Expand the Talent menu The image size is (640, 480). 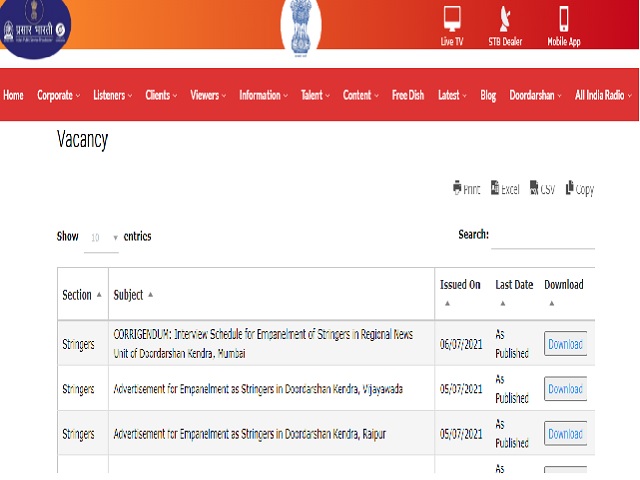[x=316, y=95]
